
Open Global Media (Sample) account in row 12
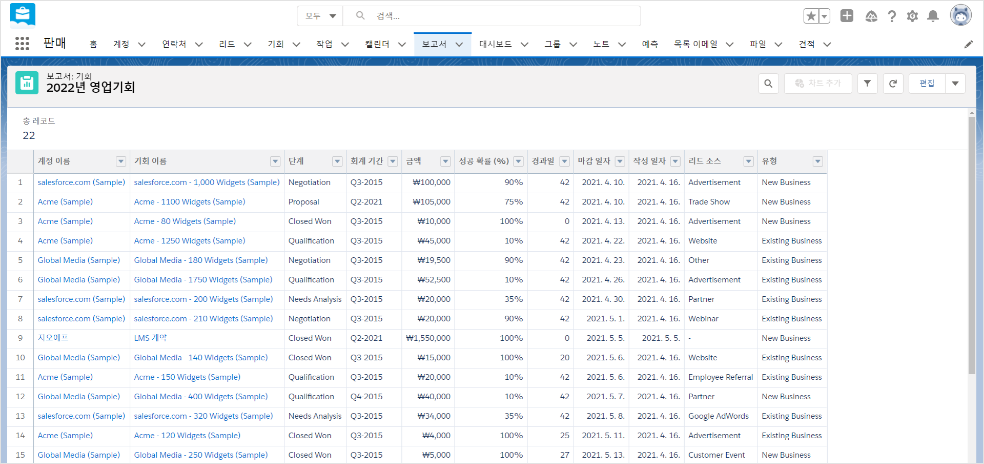point(78,396)
